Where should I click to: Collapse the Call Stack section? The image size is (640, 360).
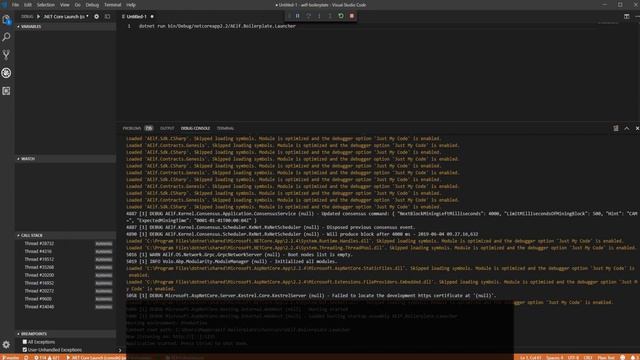pos(66,236)
